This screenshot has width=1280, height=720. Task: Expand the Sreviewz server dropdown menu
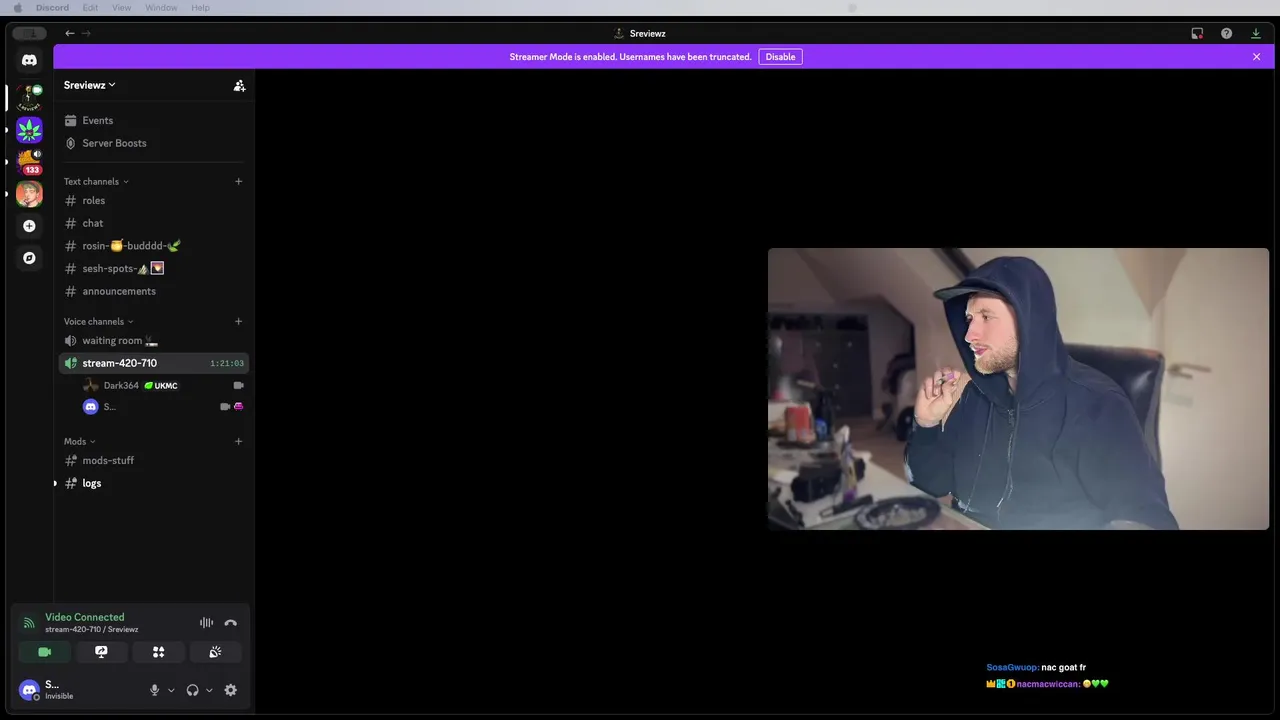click(90, 85)
